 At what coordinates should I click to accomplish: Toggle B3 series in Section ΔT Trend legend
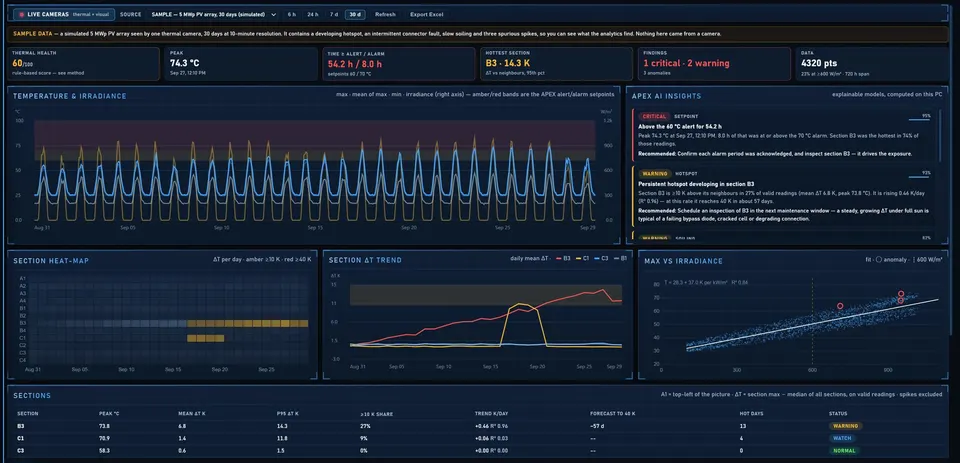click(563, 260)
